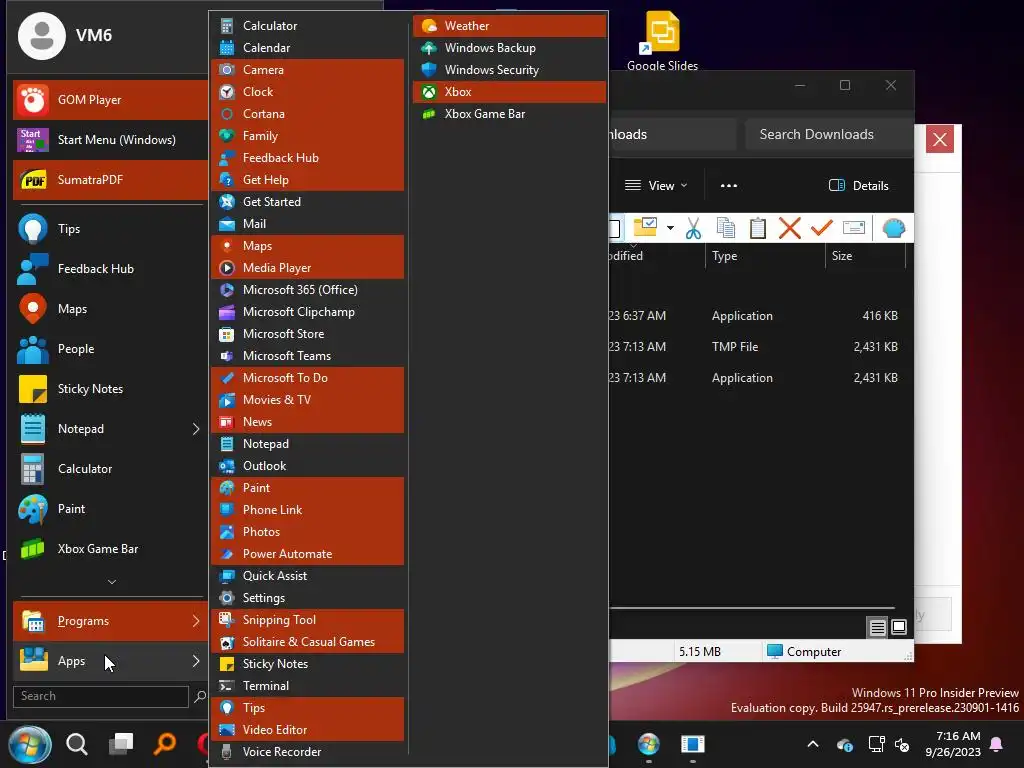Open Terminal from Apps list
The width and height of the screenshot is (1024, 768).
point(308,686)
